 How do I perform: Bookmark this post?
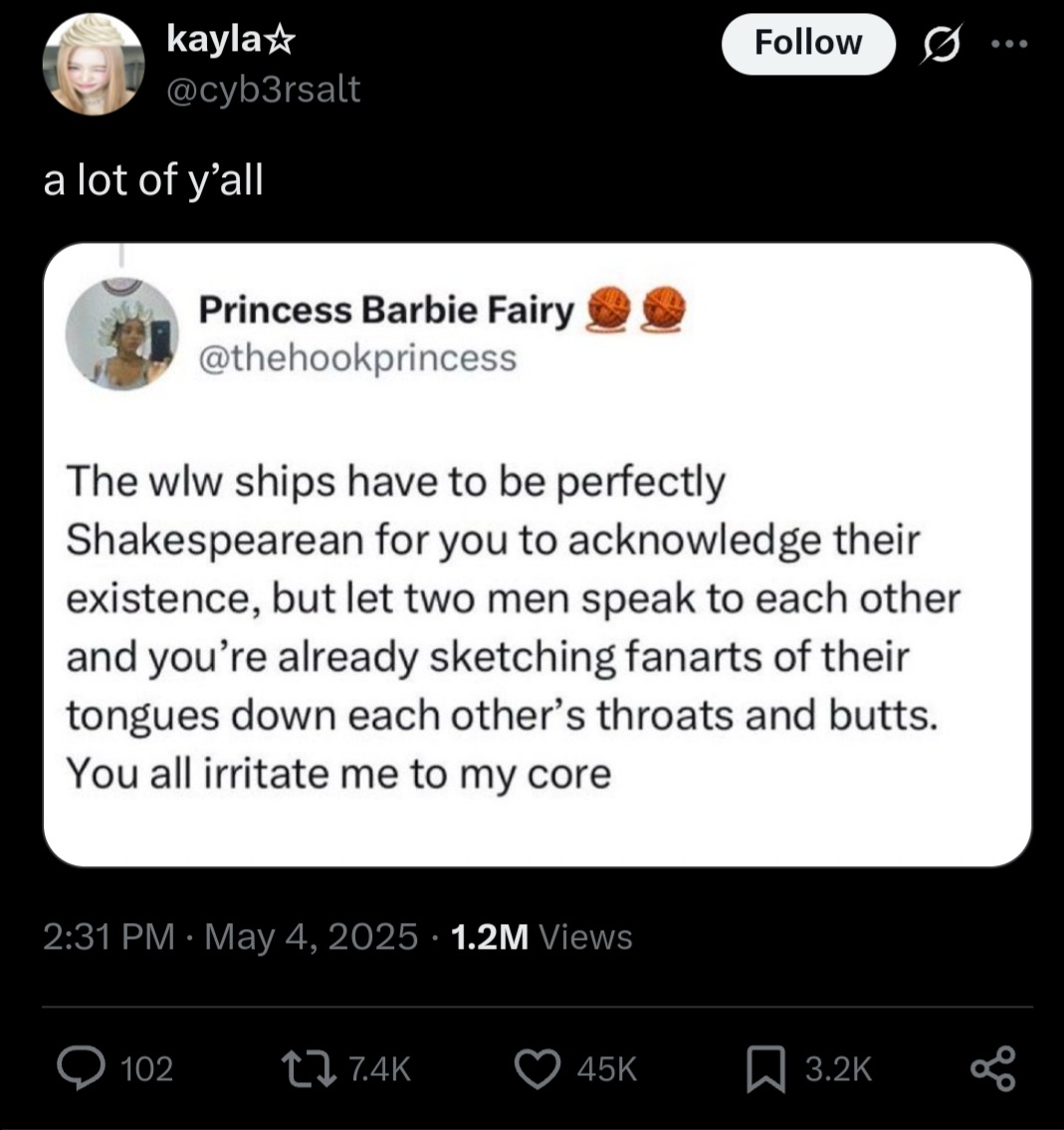[x=763, y=1068]
